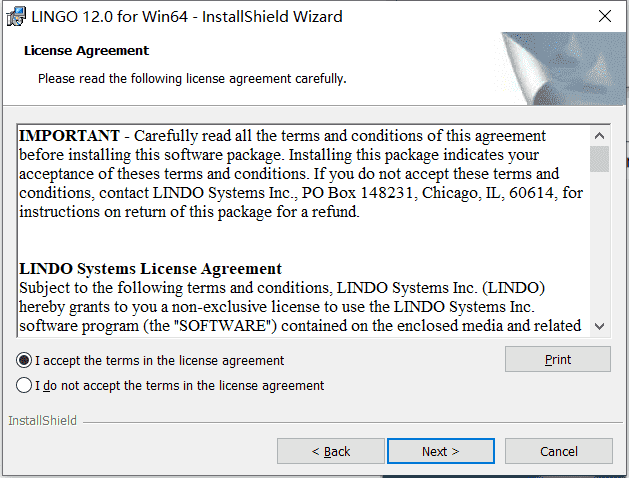Proceed with the Next button
The image size is (629, 478).
(440, 452)
